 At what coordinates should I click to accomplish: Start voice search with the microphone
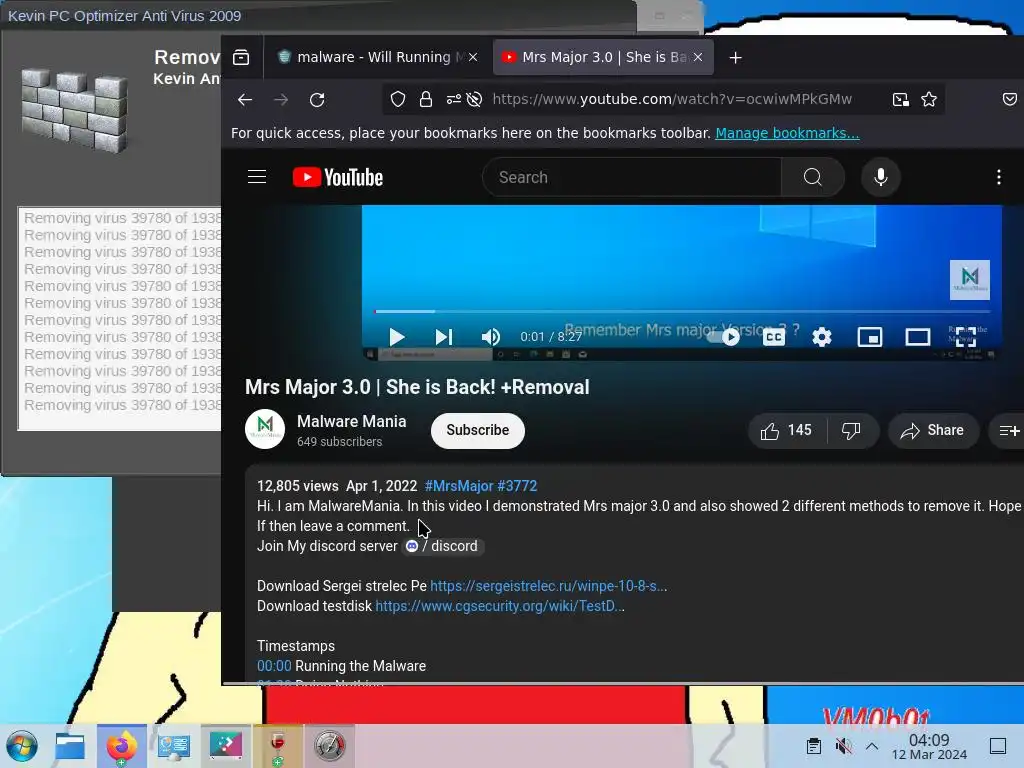[x=880, y=177]
